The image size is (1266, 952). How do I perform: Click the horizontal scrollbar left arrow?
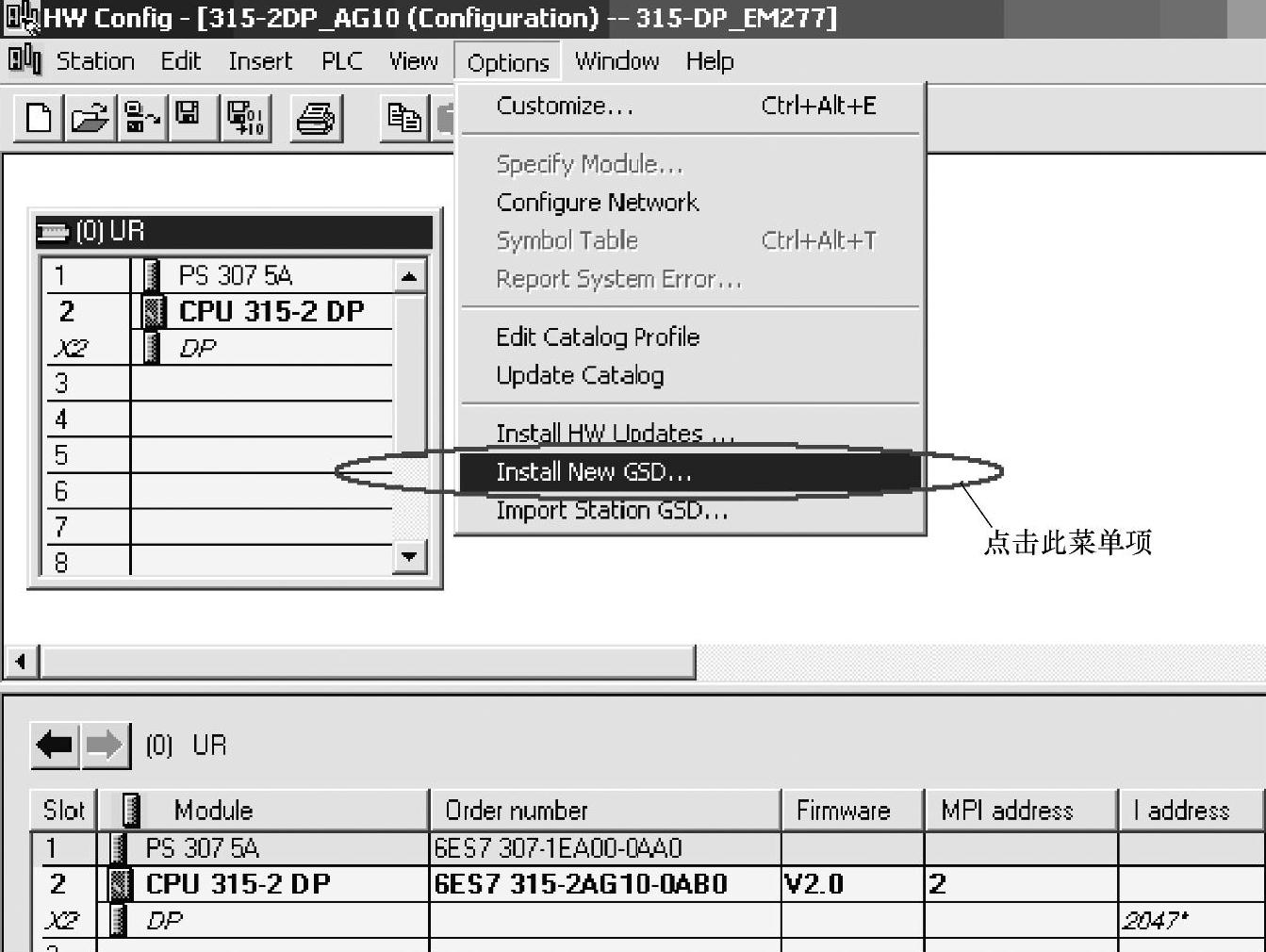point(21,662)
